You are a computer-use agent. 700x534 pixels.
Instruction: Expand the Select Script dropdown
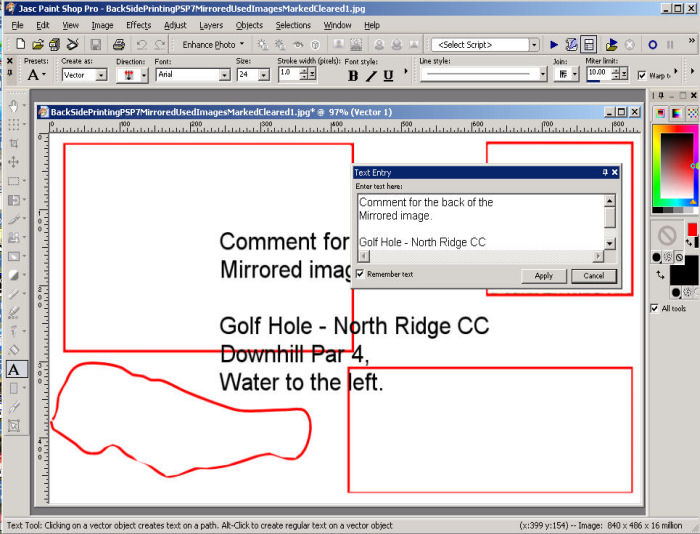(533, 45)
